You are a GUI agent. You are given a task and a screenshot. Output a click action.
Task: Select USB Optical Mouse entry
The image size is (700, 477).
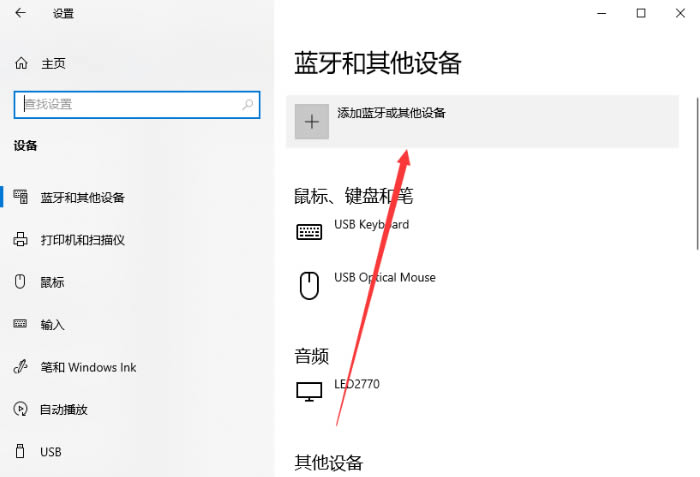click(385, 277)
